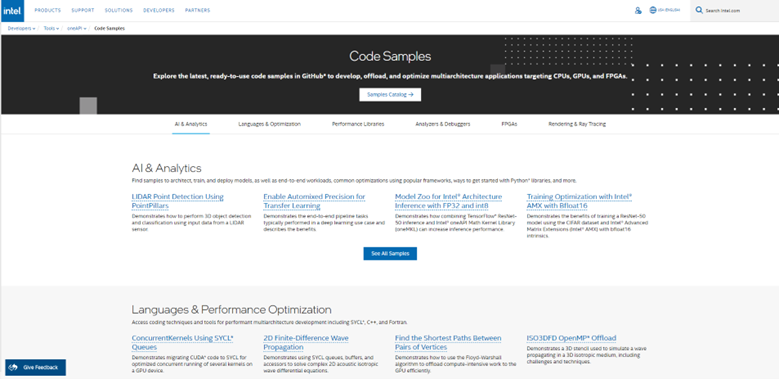779x379 pixels.
Task: Open ISO3DFD OpenMP Offload link
Action: click(x=571, y=338)
